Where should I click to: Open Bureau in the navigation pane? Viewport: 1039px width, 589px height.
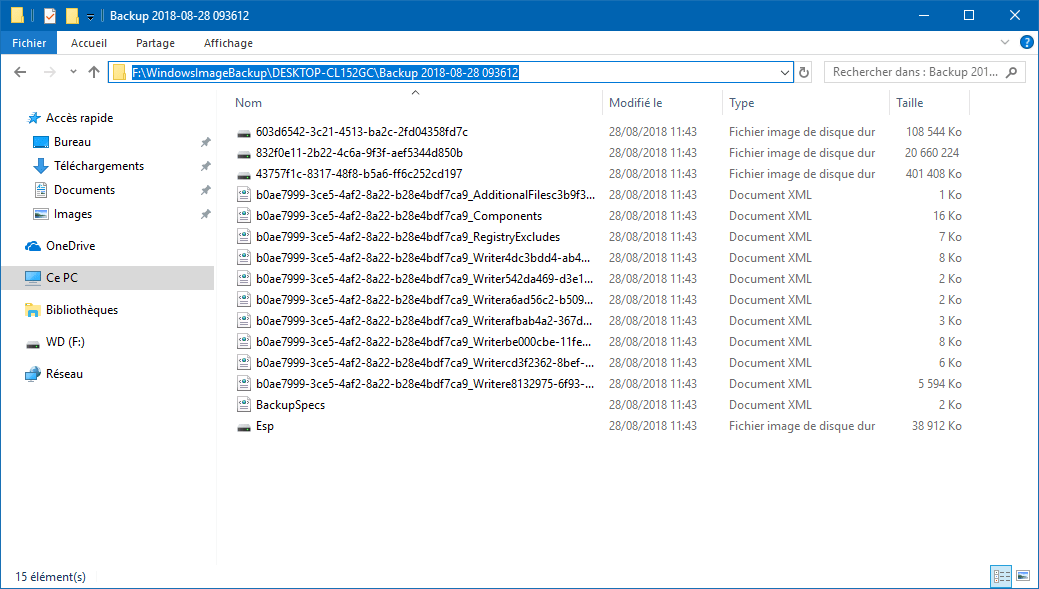[72, 142]
